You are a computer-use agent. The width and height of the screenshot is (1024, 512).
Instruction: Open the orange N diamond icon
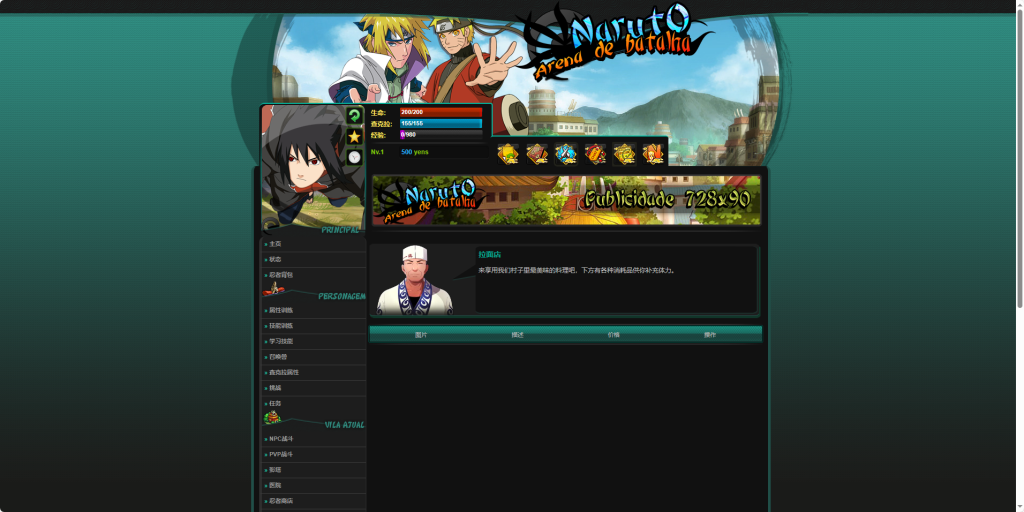[x=653, y=154]
